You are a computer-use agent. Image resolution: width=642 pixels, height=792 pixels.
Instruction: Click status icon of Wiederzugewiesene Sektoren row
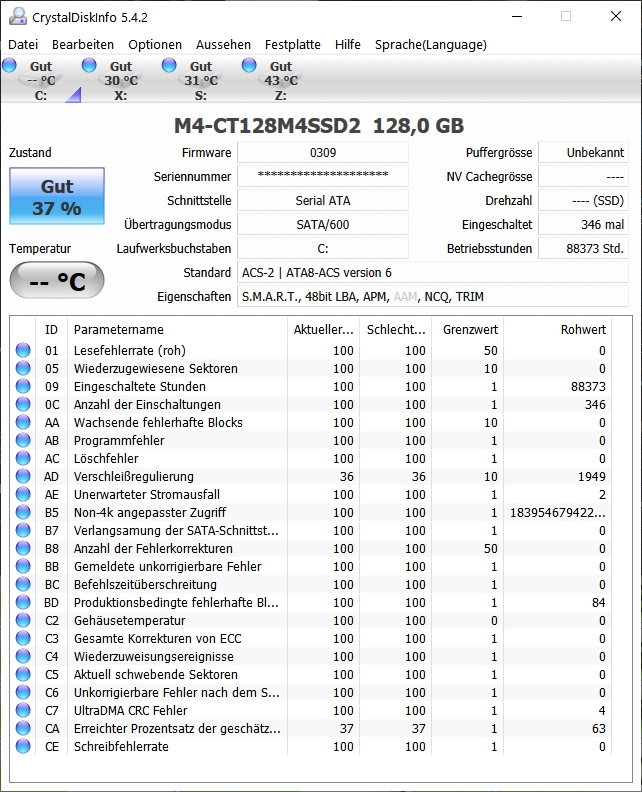(23, 368)
